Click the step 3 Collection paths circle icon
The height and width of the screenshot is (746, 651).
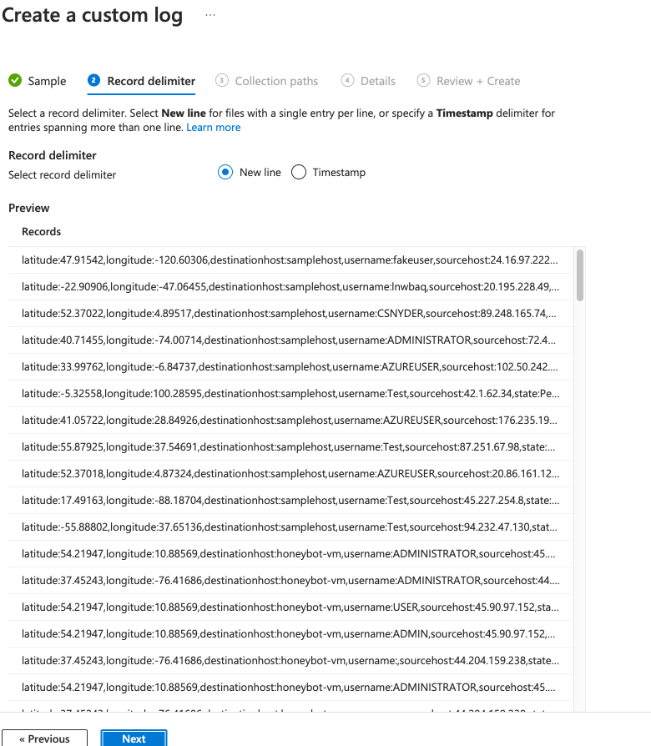[222, 81]
